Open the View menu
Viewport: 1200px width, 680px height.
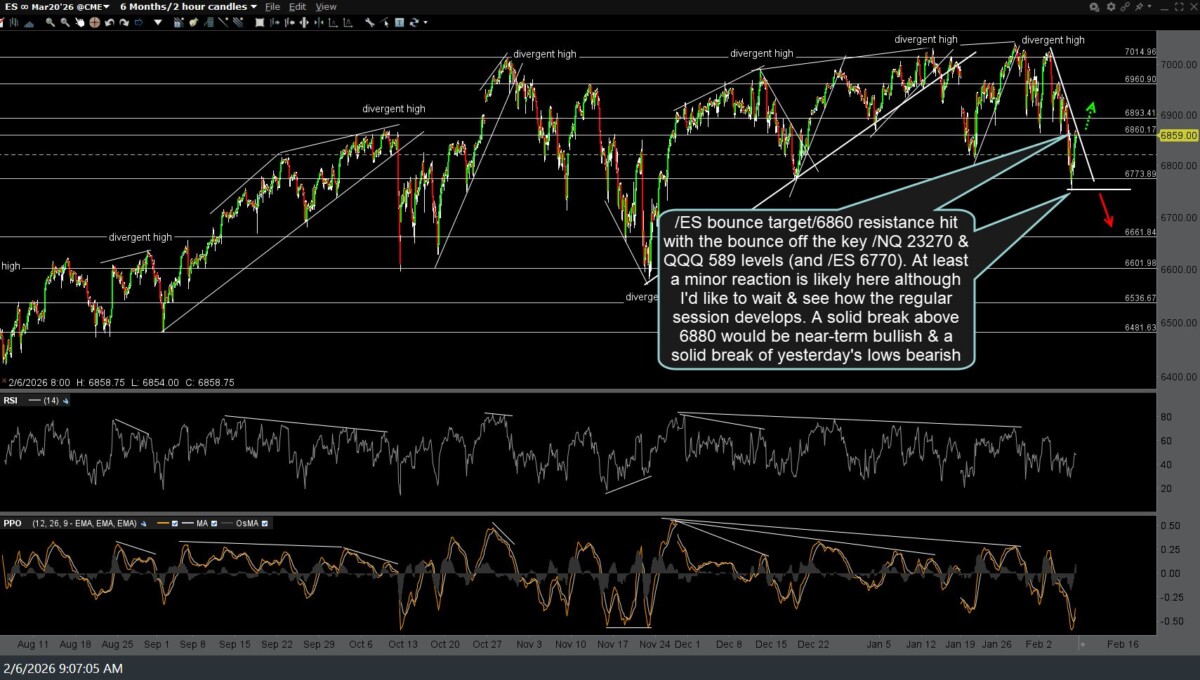pyautogui.click(x=326, y=7)
